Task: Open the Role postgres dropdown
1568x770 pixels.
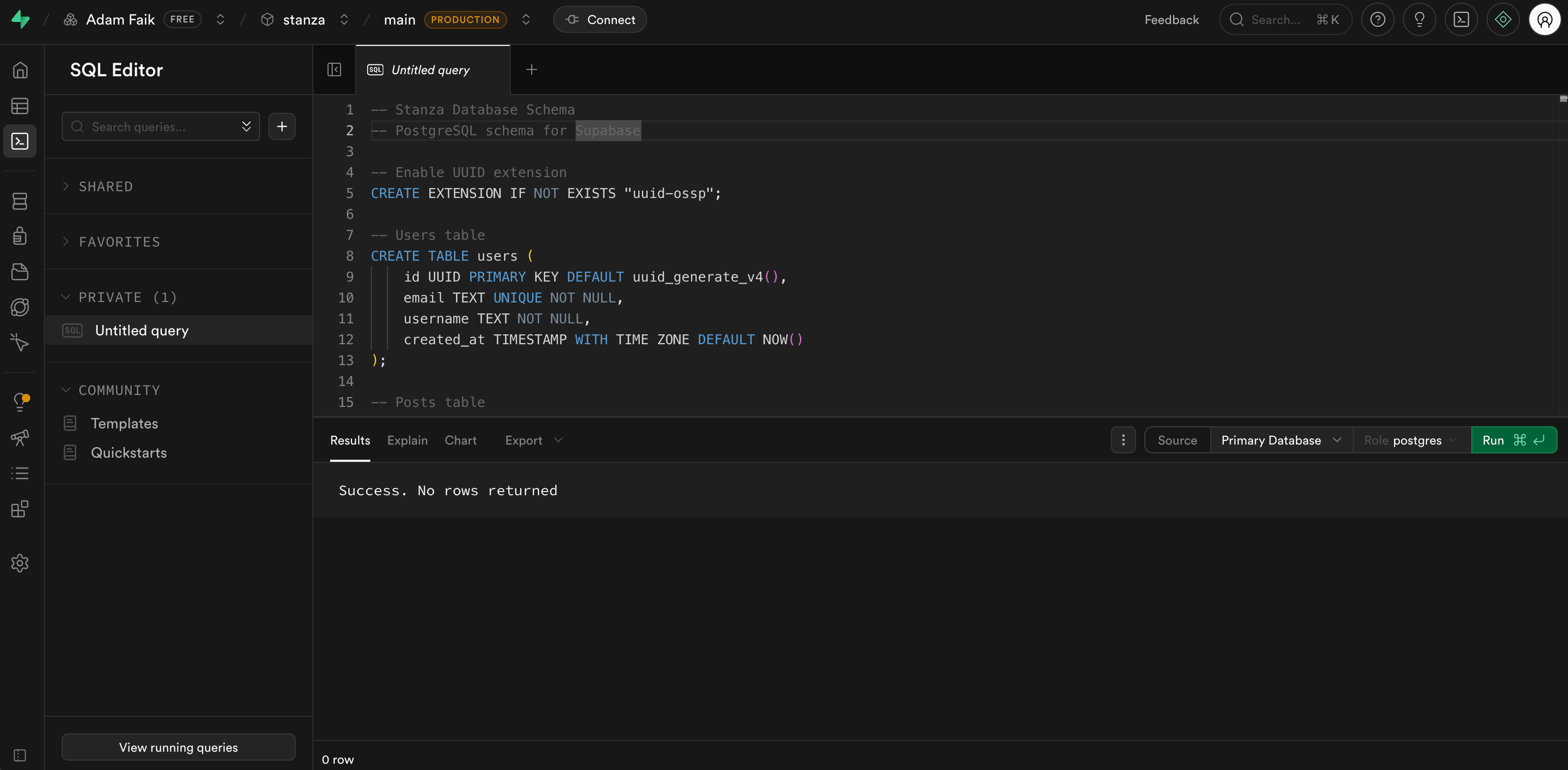Action: pyautogui.click(x=1410, y=440)
